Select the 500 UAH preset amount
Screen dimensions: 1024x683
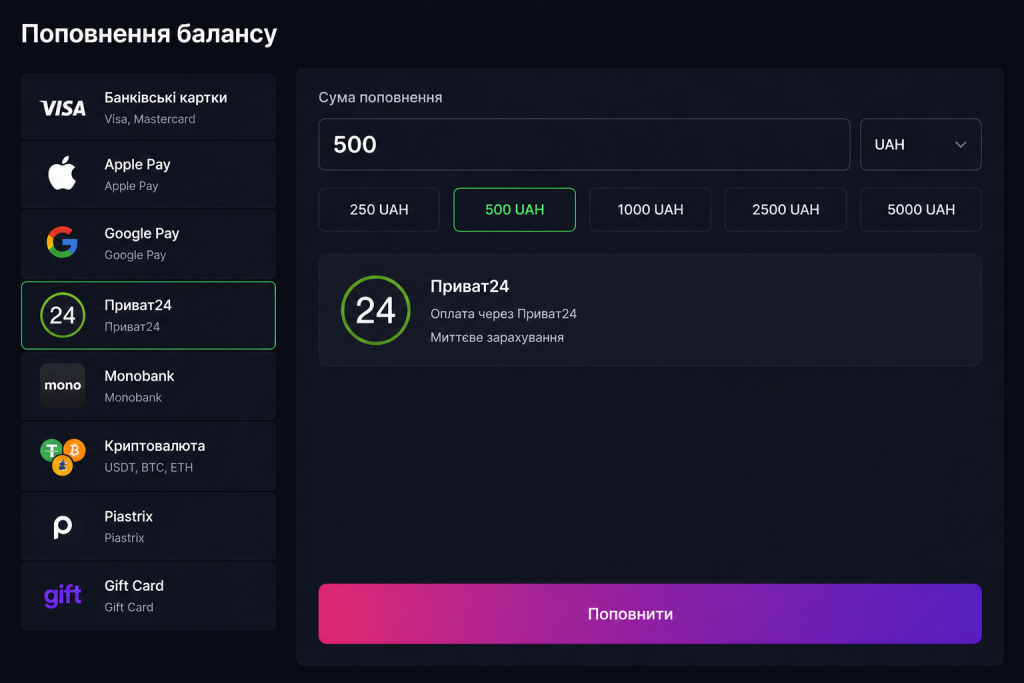click(515, 210)
